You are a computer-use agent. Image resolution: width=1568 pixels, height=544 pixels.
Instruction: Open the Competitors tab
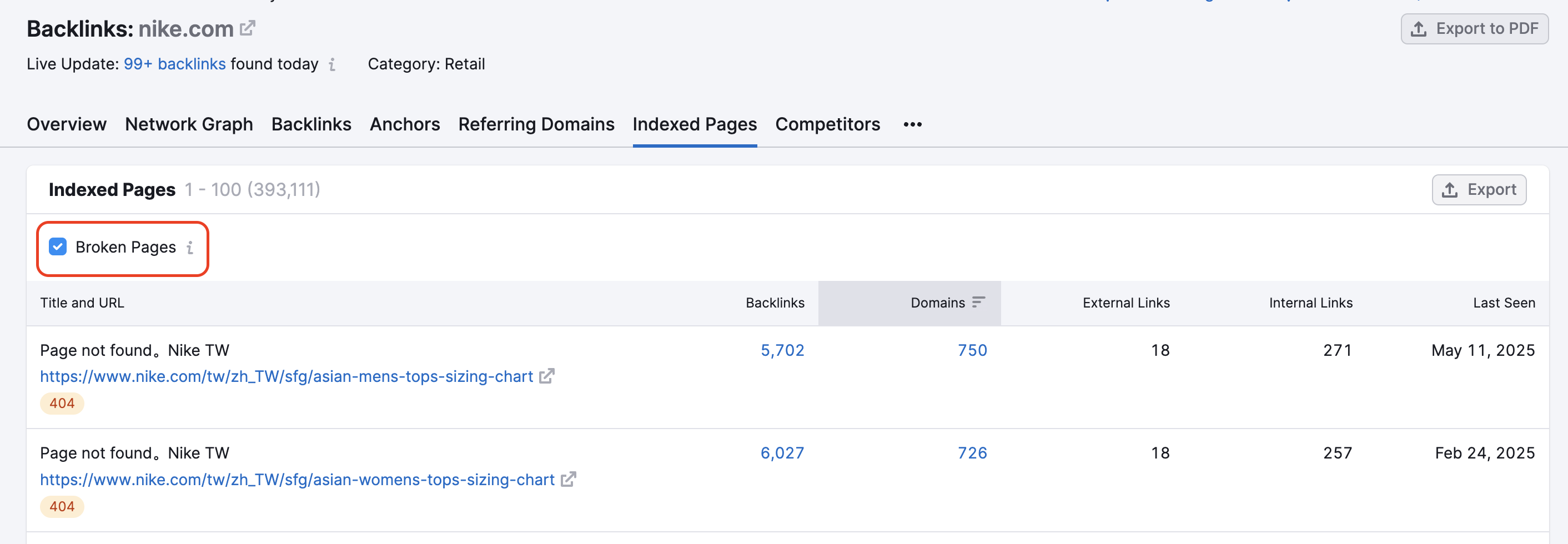[828, 124]
